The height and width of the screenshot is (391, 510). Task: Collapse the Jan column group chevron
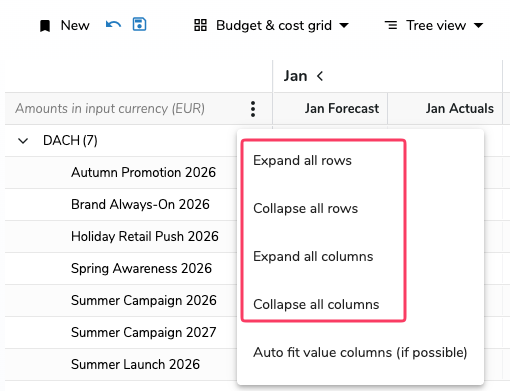coord(320,76)
